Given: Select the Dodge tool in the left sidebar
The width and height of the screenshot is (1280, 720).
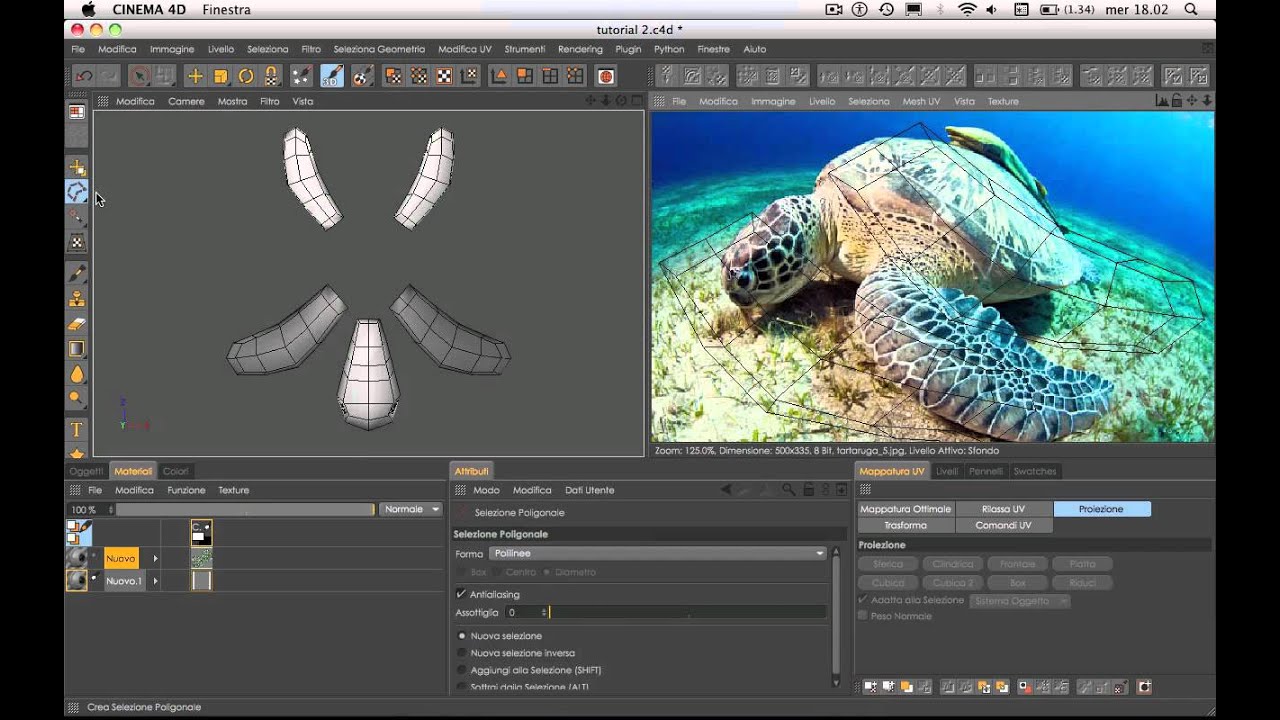Looking at the screenshot, I should [77, 399].
